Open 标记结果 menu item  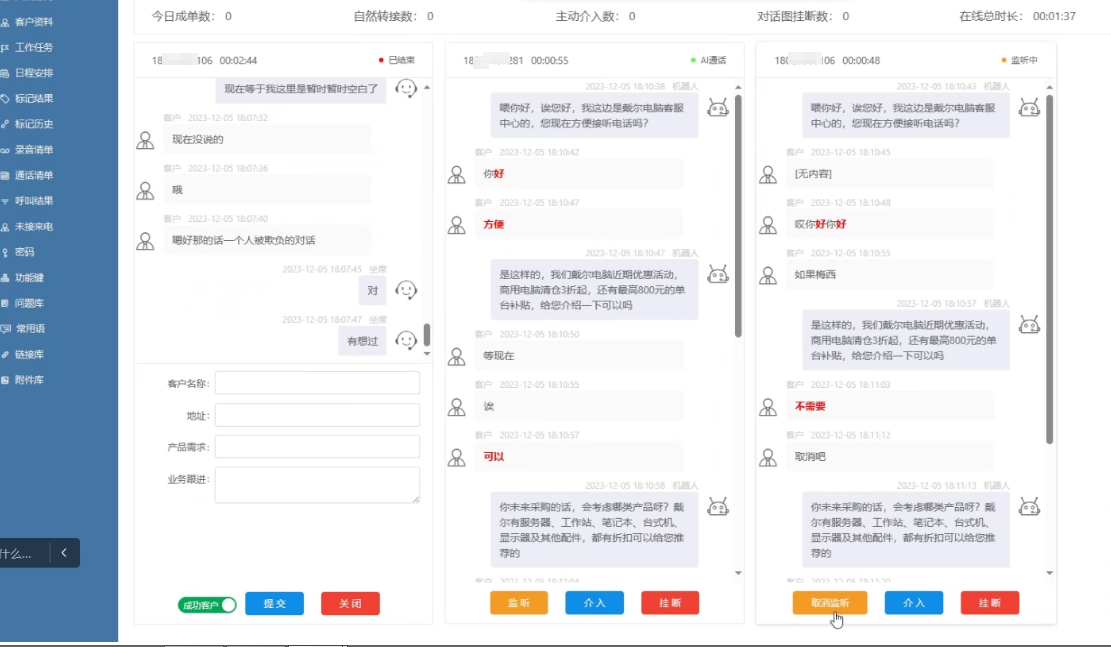click(34, 99)
